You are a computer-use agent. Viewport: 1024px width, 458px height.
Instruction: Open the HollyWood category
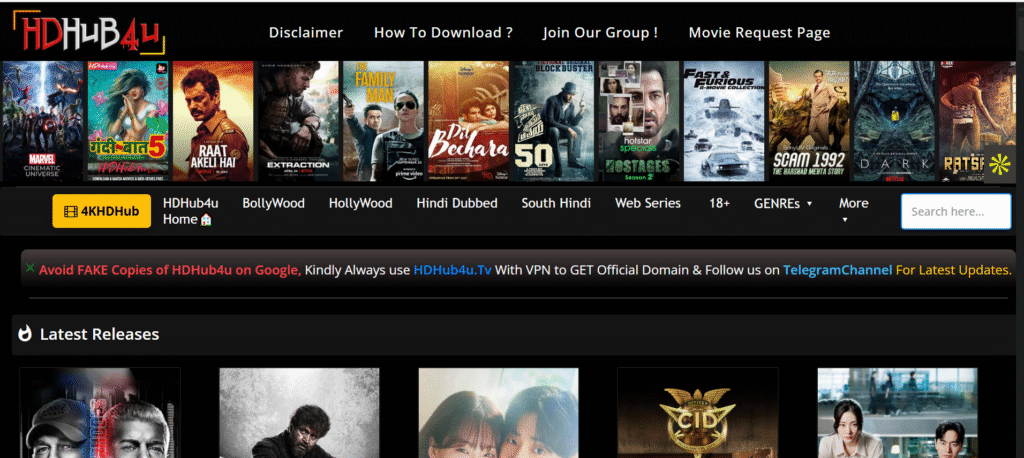coord(360,203)
